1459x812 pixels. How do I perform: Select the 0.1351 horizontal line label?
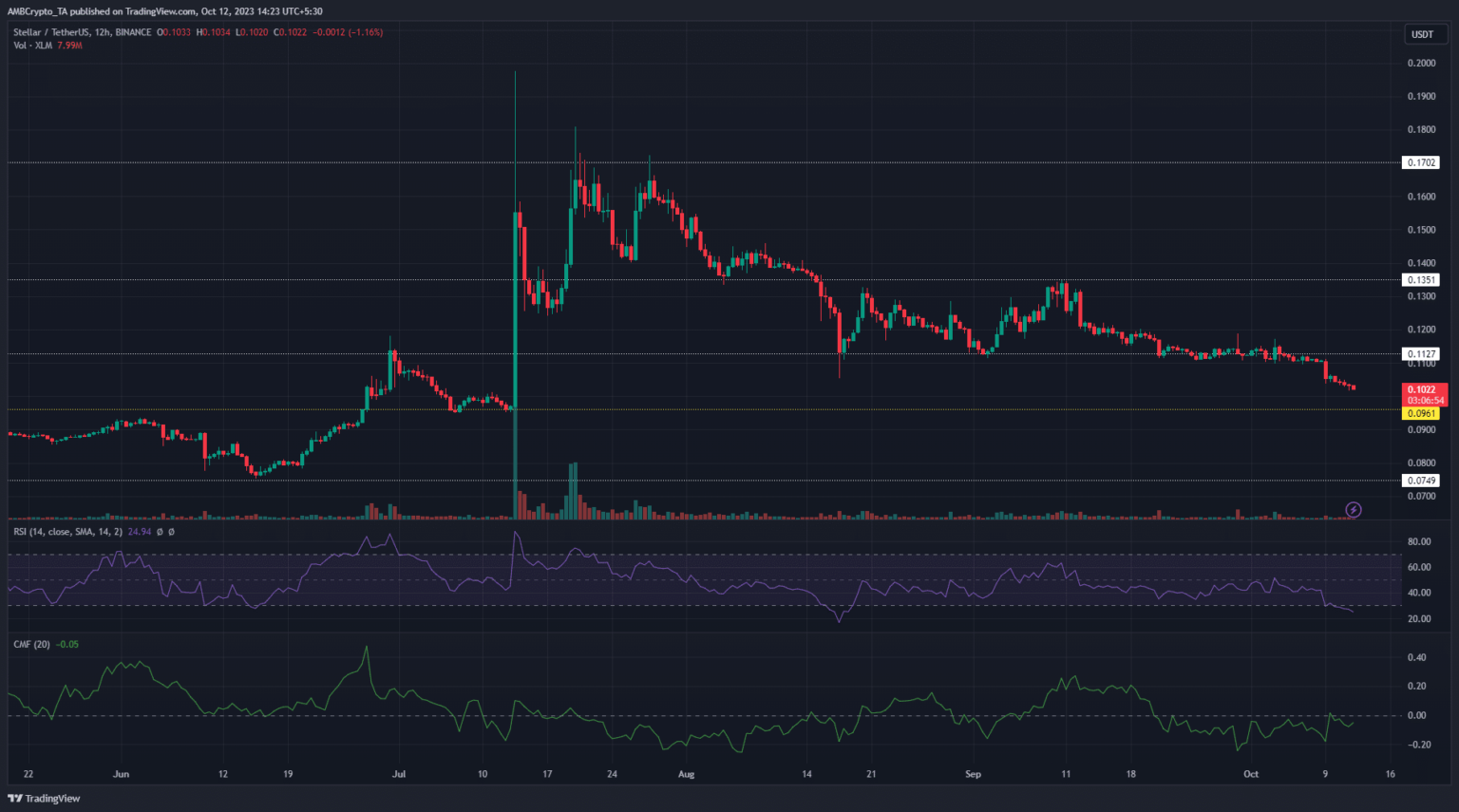coord(1421,280)
